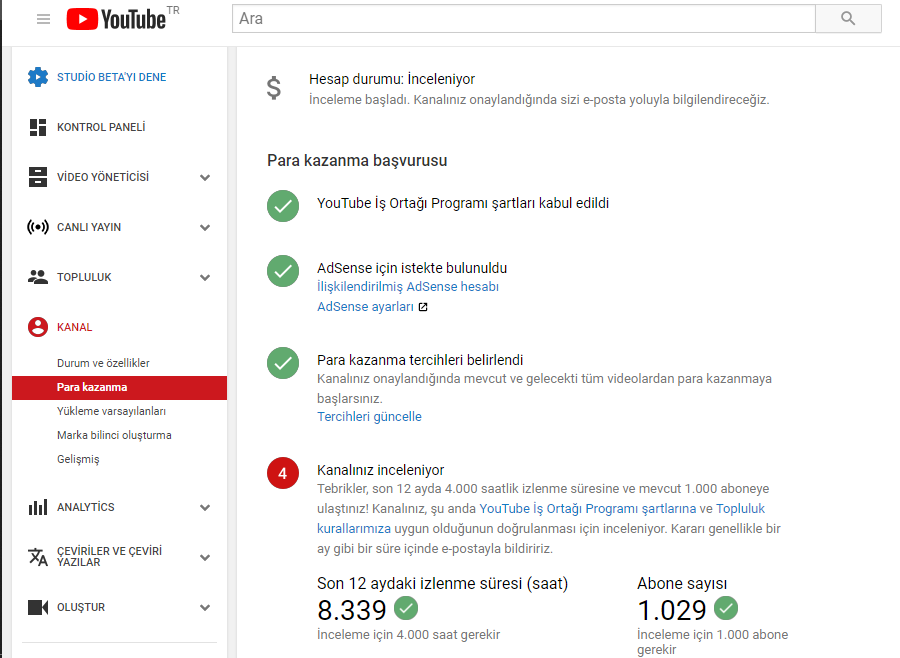The height and width of the screenshot is (658, 900).
Task: Click the Kontrol Paneli dashboard icon
Action: tap(38, 127)
